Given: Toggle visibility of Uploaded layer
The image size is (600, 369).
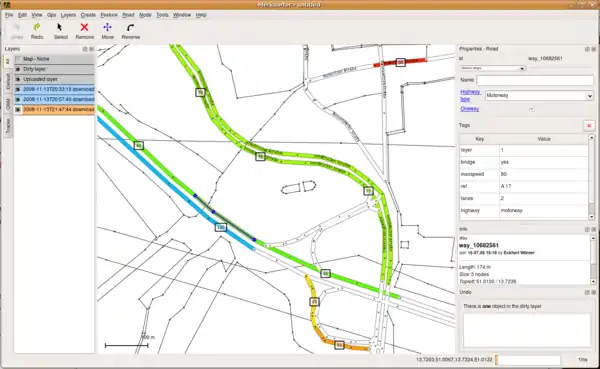Looking at the screenshot, I should pyautogui.click(x=18, y=79).
